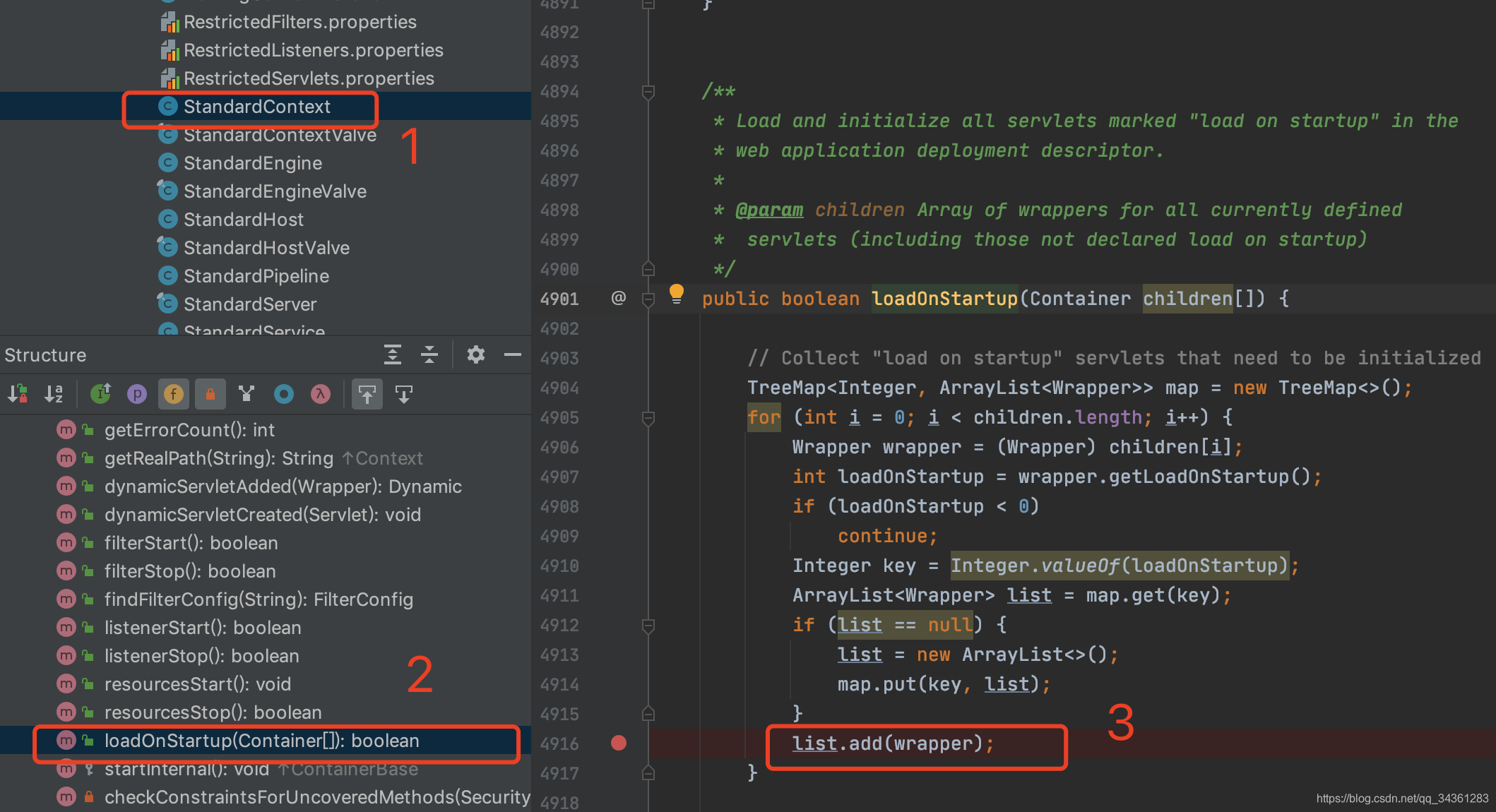This screenshot has width=1496, height=812.
Task: Toggle Sort Alphabetically (a-z) in Structure toolbar
Action: point(54,393)
